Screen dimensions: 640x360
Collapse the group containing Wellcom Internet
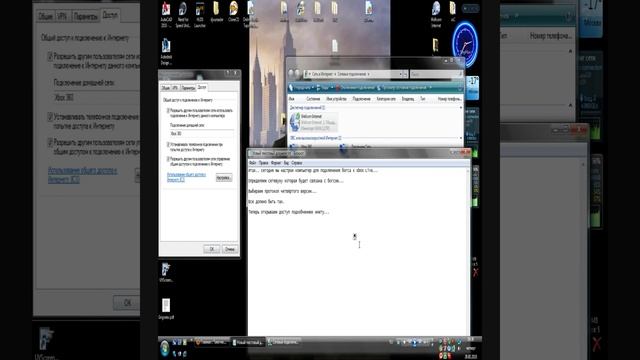461,108
